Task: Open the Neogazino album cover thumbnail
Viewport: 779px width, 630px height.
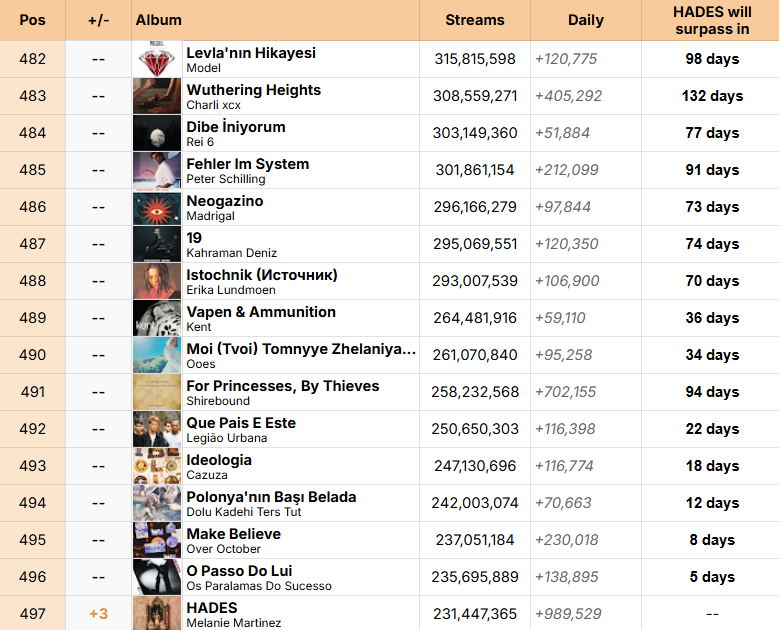Action: pyautogui.click(x=157, y=207)
